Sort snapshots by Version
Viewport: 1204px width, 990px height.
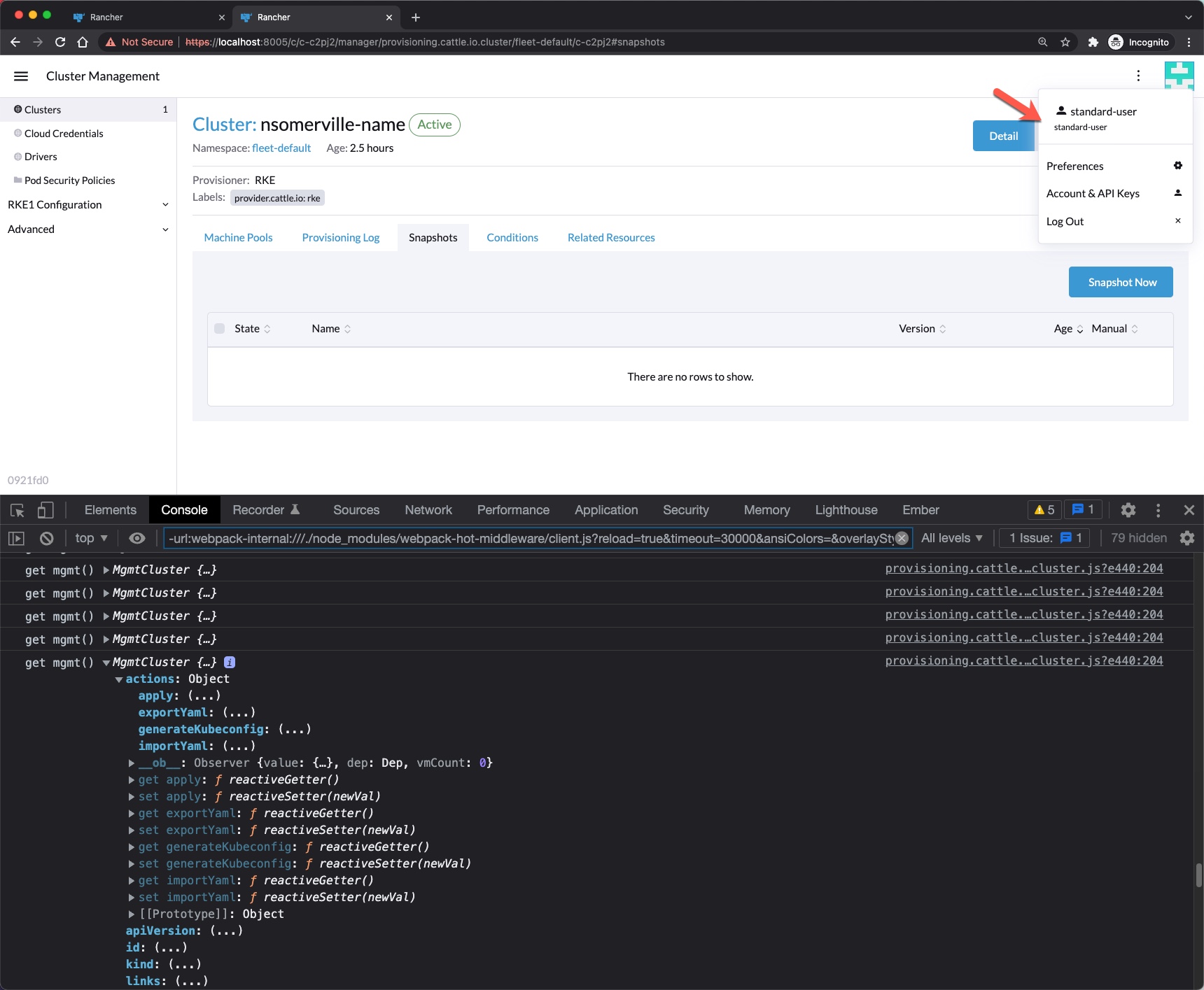click(923, 329)
